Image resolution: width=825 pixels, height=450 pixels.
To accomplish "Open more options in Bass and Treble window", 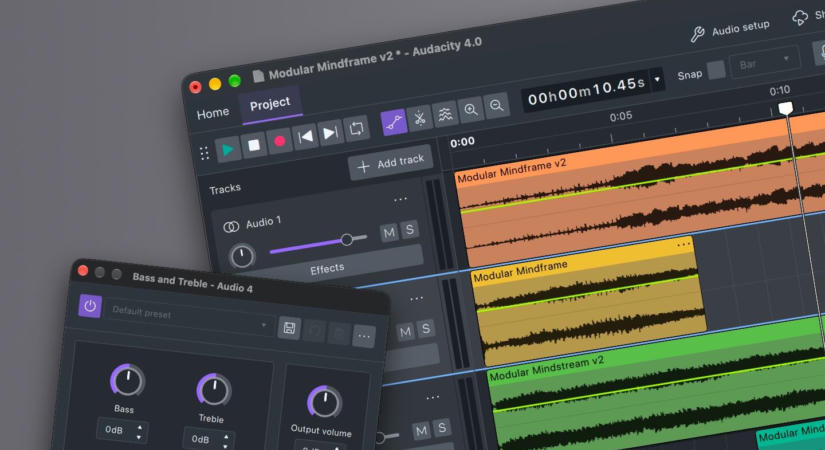I will click(x=364, y=336).
